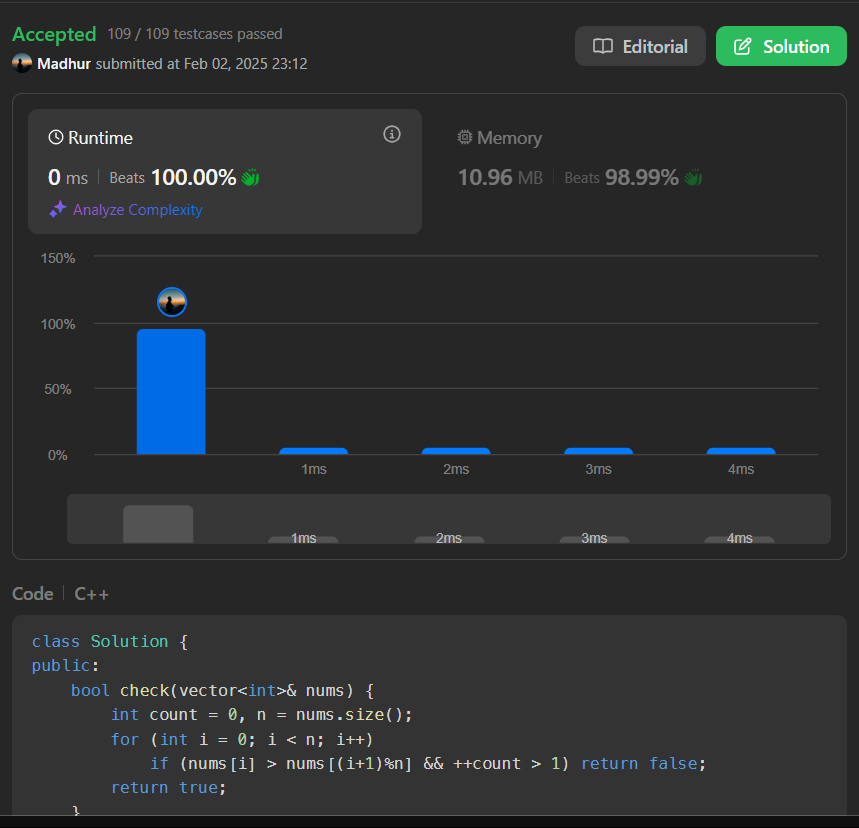
Task: Click the Analyze Complexity link
Action: pos(138,210)
